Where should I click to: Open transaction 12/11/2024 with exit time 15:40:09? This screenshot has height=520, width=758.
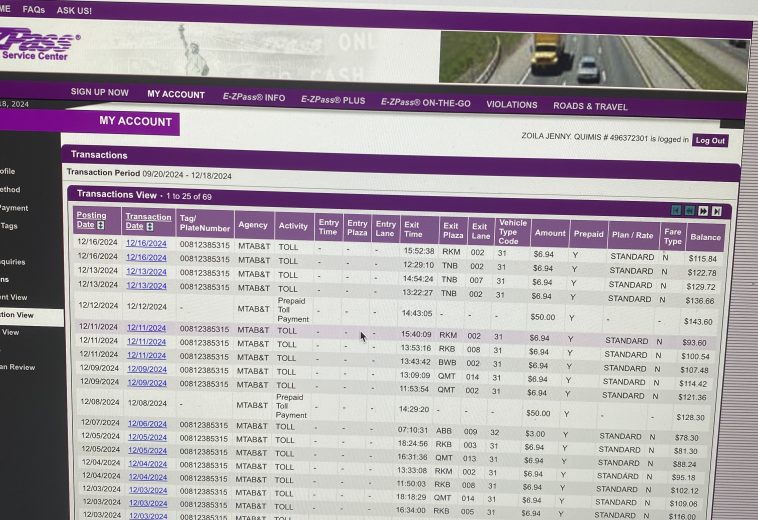(x=146, y=328)
